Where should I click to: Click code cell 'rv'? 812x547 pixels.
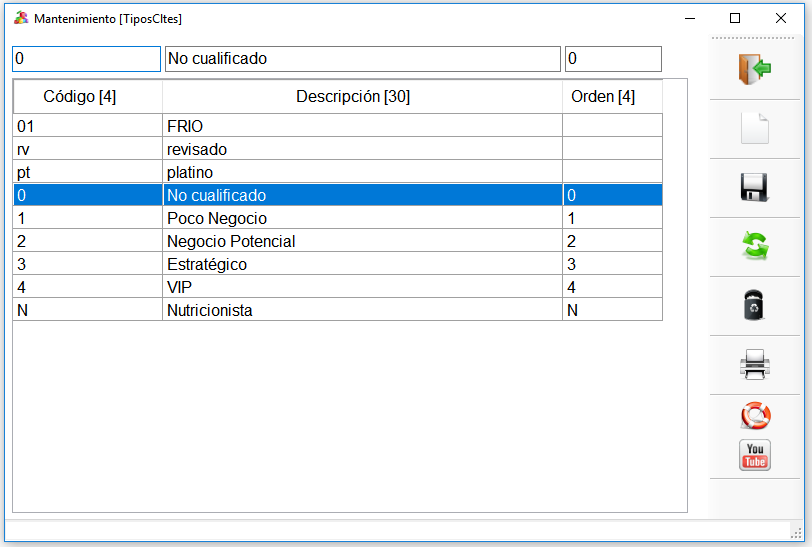(x=88, y=149)
